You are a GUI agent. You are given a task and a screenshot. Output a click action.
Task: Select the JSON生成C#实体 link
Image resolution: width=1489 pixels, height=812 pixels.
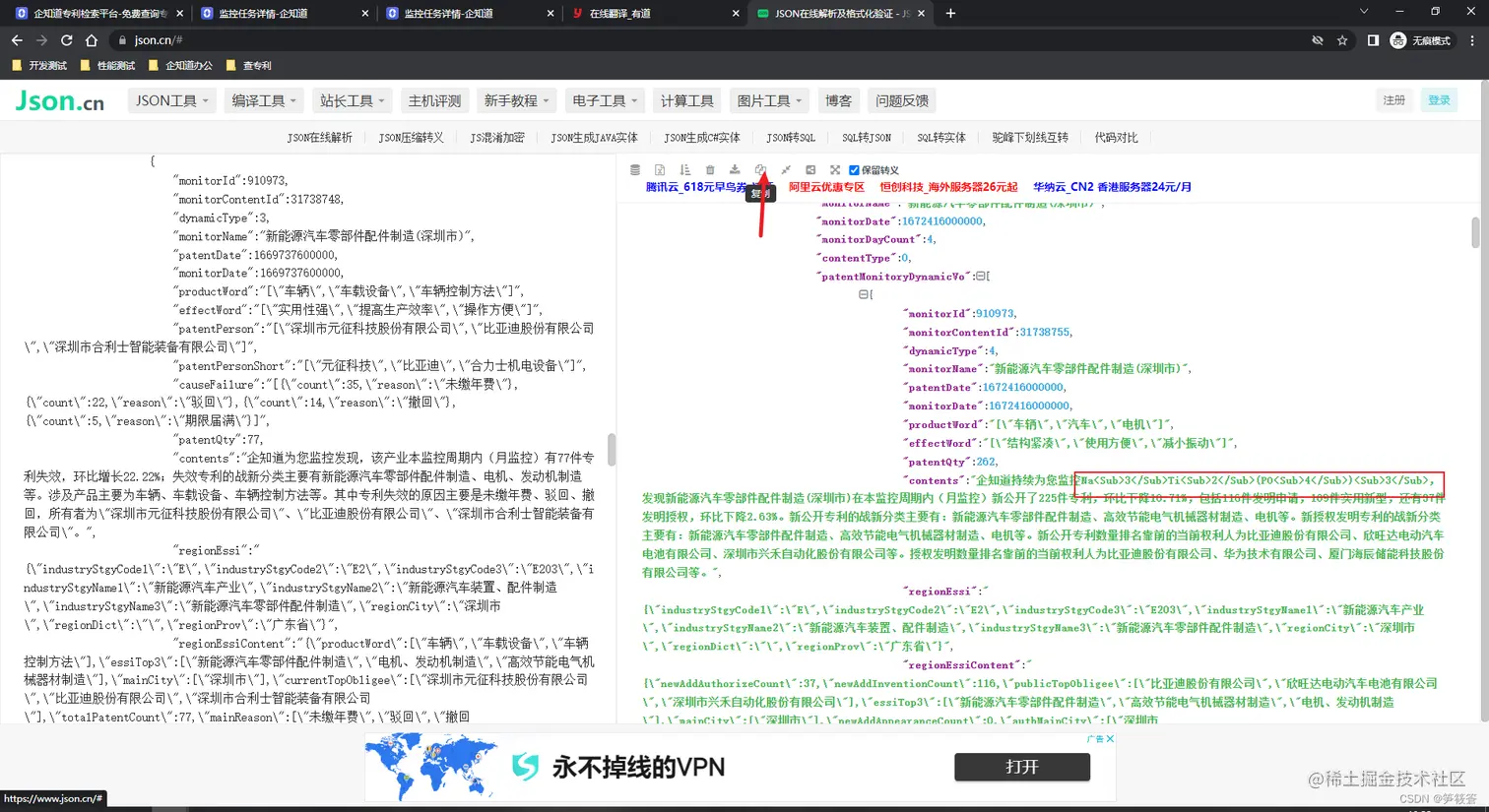(702, 138)
